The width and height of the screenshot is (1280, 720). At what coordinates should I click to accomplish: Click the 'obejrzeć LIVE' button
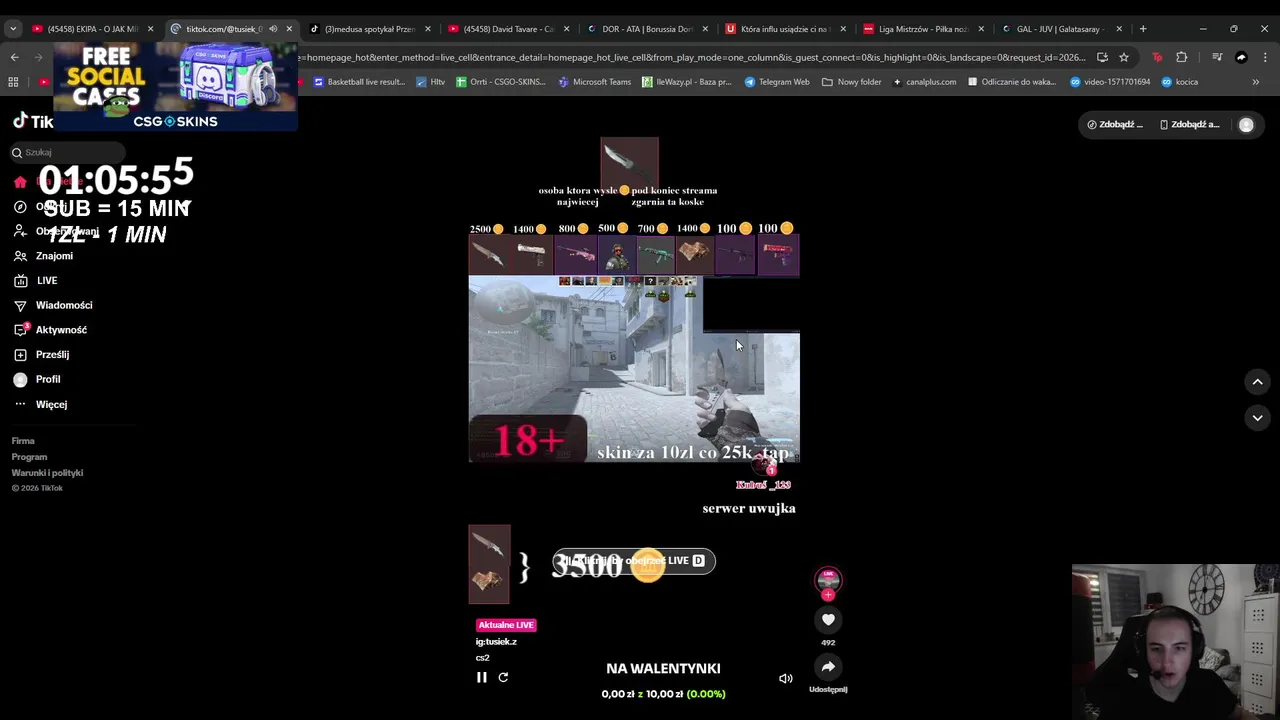(x=634, y=561)
